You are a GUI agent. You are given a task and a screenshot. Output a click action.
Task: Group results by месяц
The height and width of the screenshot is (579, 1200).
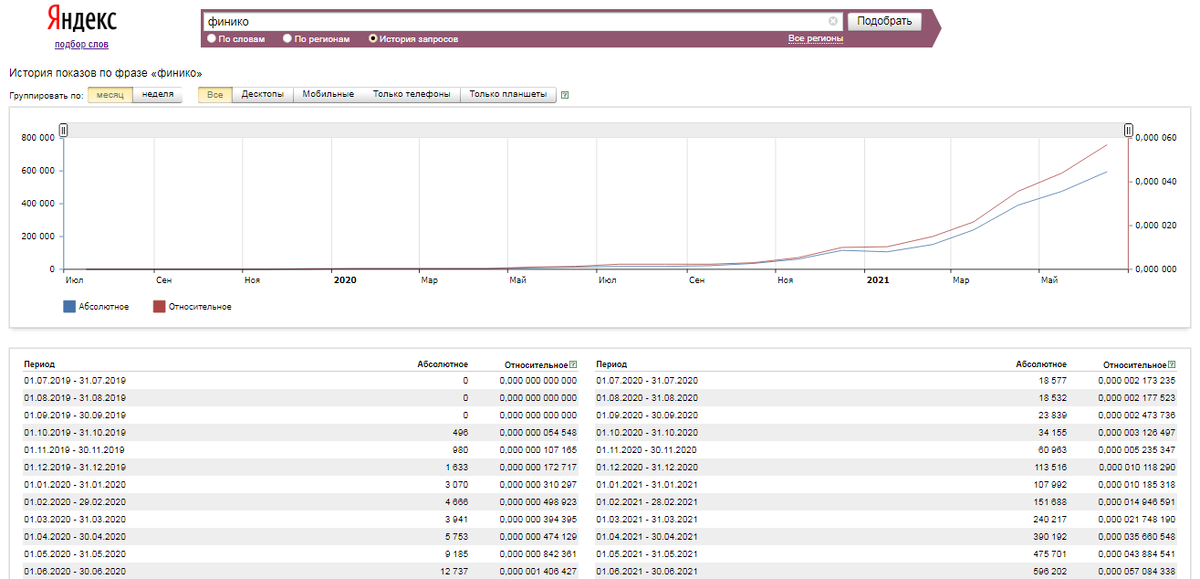click(x=109, y=95)
